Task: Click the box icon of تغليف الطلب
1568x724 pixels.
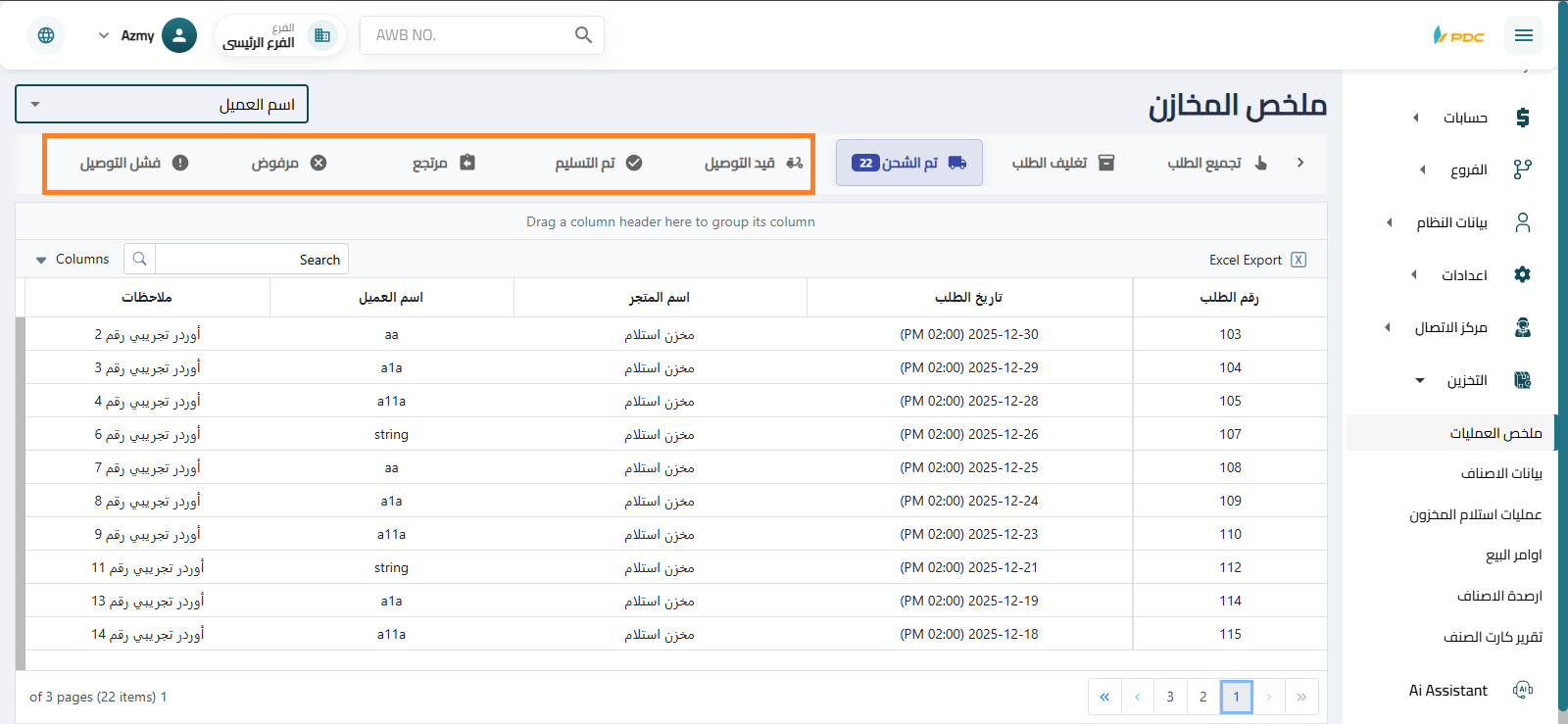Action: click(1106, 163)
